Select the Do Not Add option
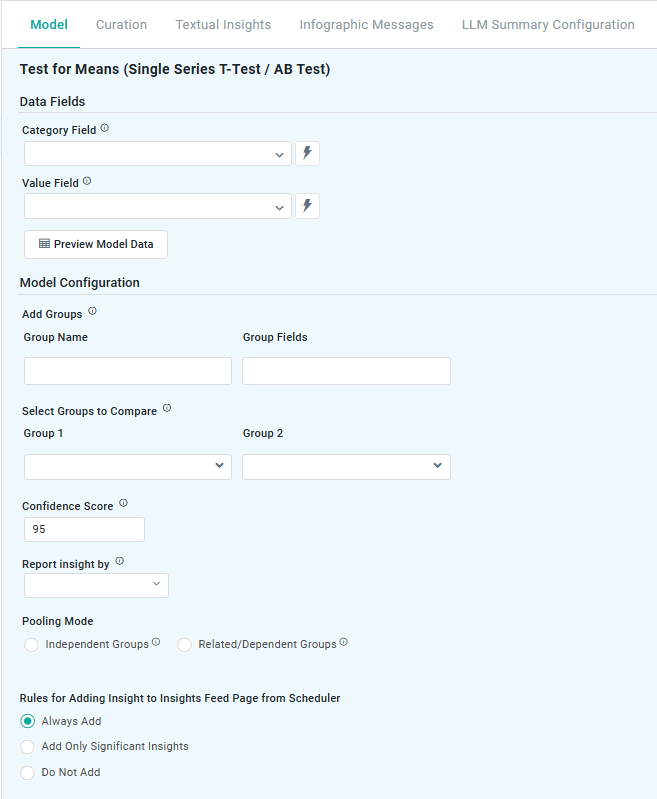657x799 pixels. 28,773
